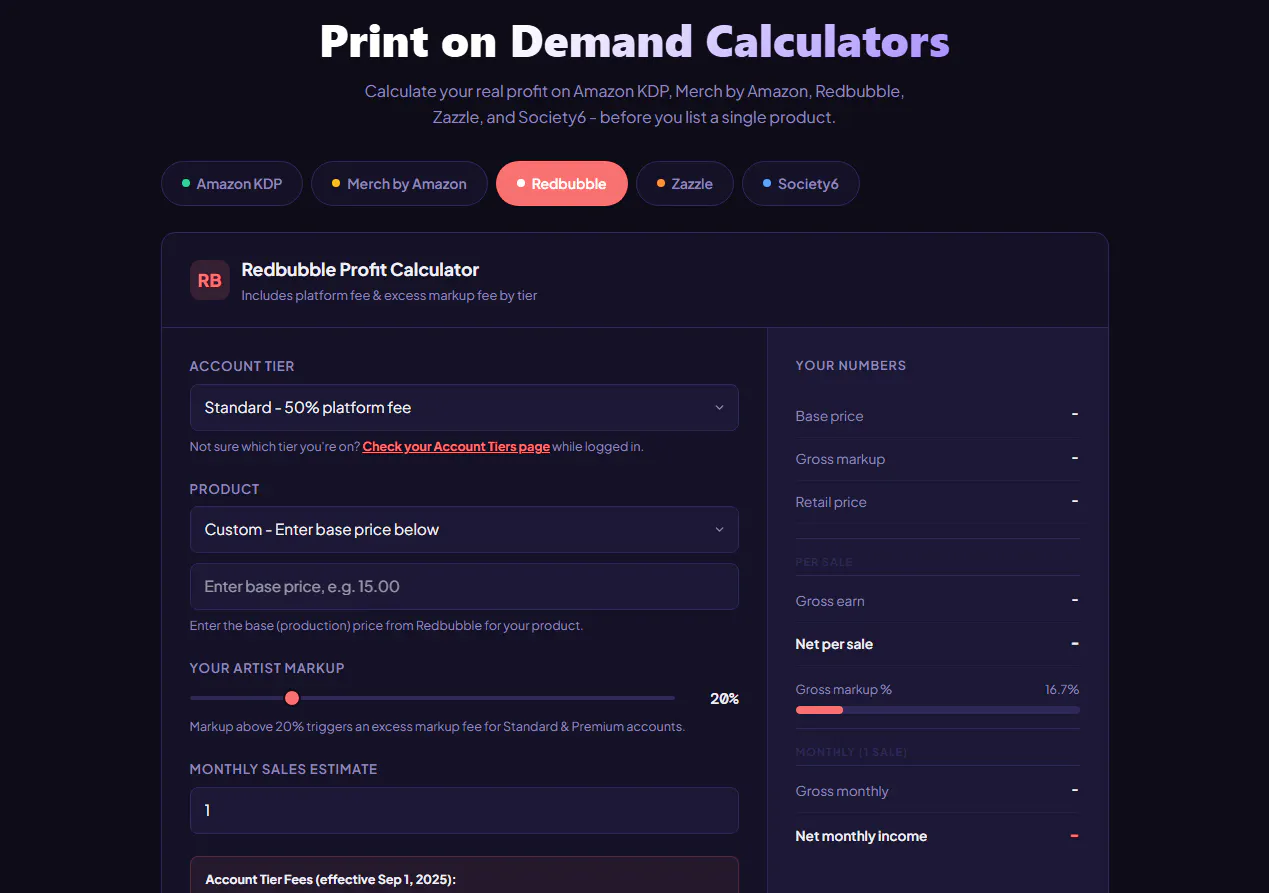The width and height of the screenshot is (1269, 893).
Task: Click the Net monthly income label
Action: pos(861,836)
